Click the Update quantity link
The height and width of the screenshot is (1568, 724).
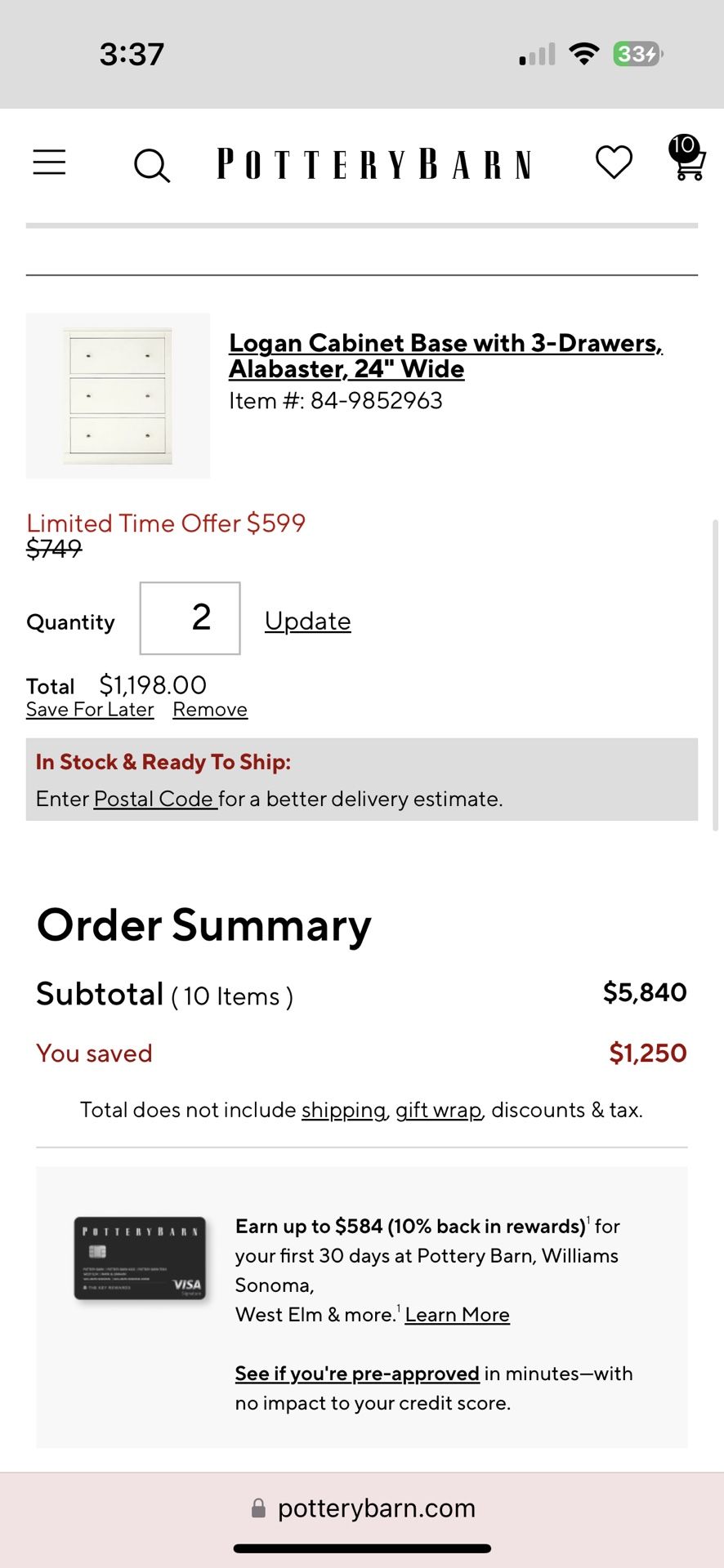[307, 621]
